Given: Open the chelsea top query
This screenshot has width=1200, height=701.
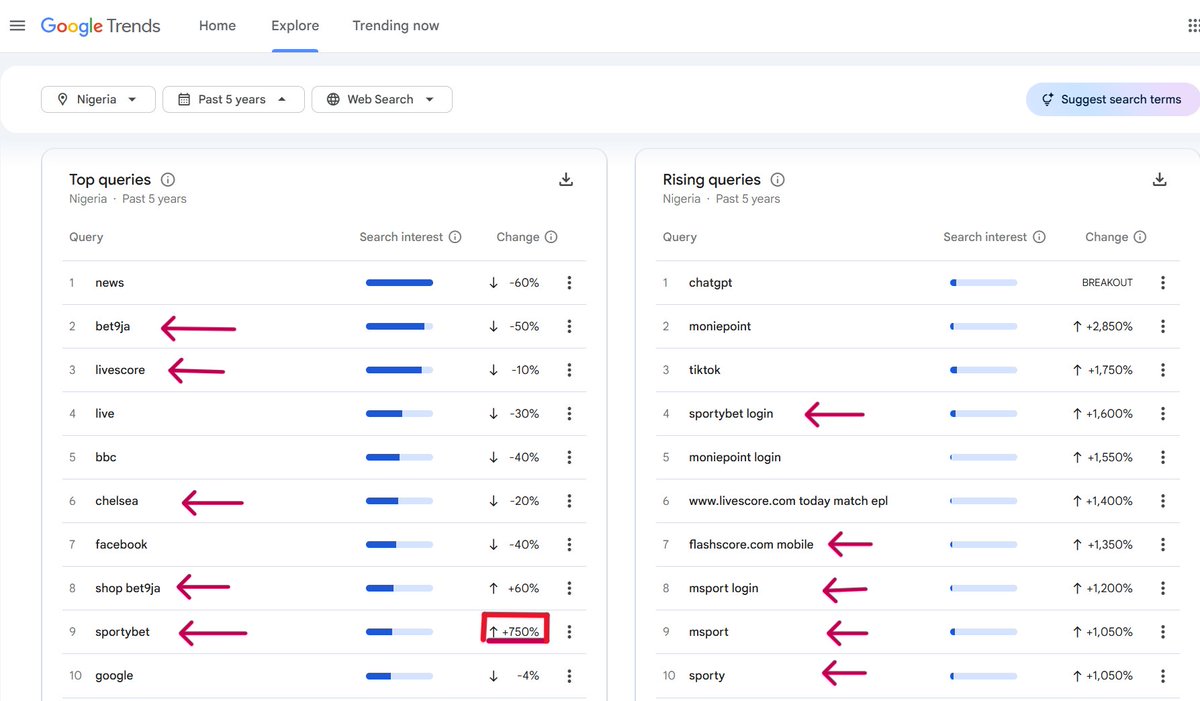Looking at the screenshot, I should click(117, 501).
